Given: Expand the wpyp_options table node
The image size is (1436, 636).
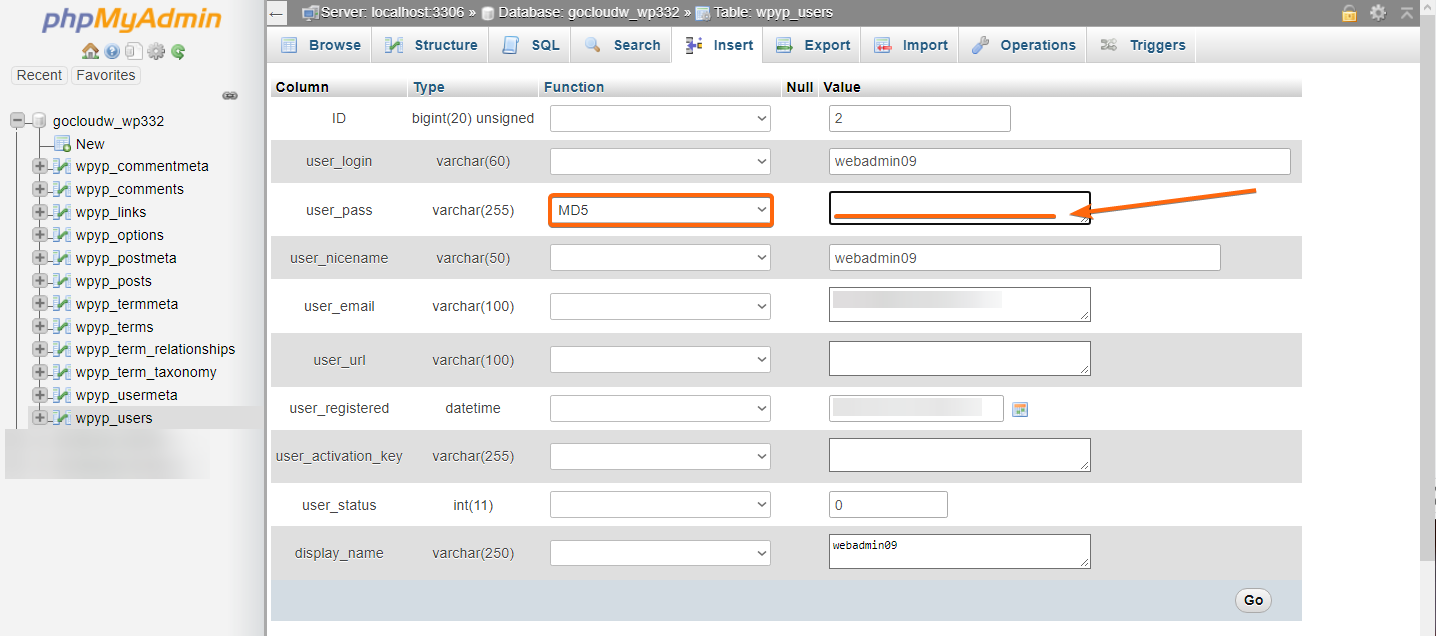Looking at the screenshot, I should pyautogui.click(x=40, y=235).
